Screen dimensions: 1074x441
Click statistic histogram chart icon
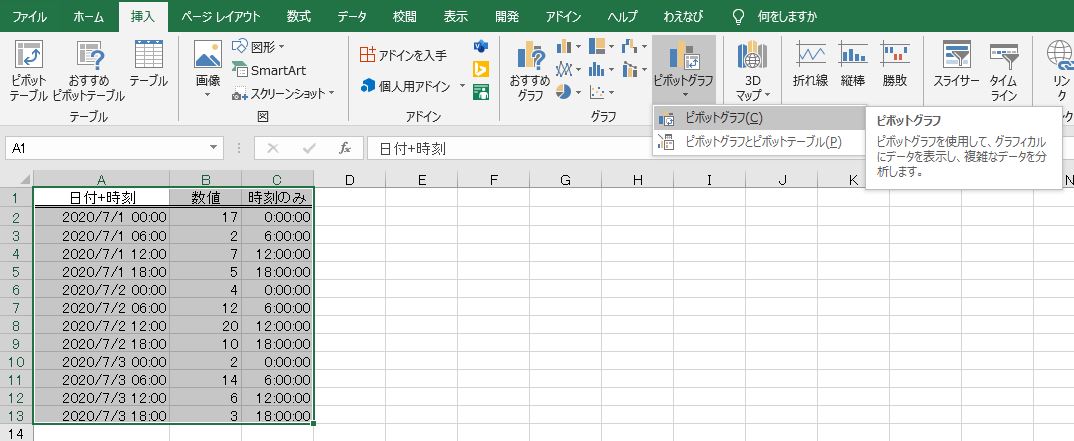click(x=597, y=69)
